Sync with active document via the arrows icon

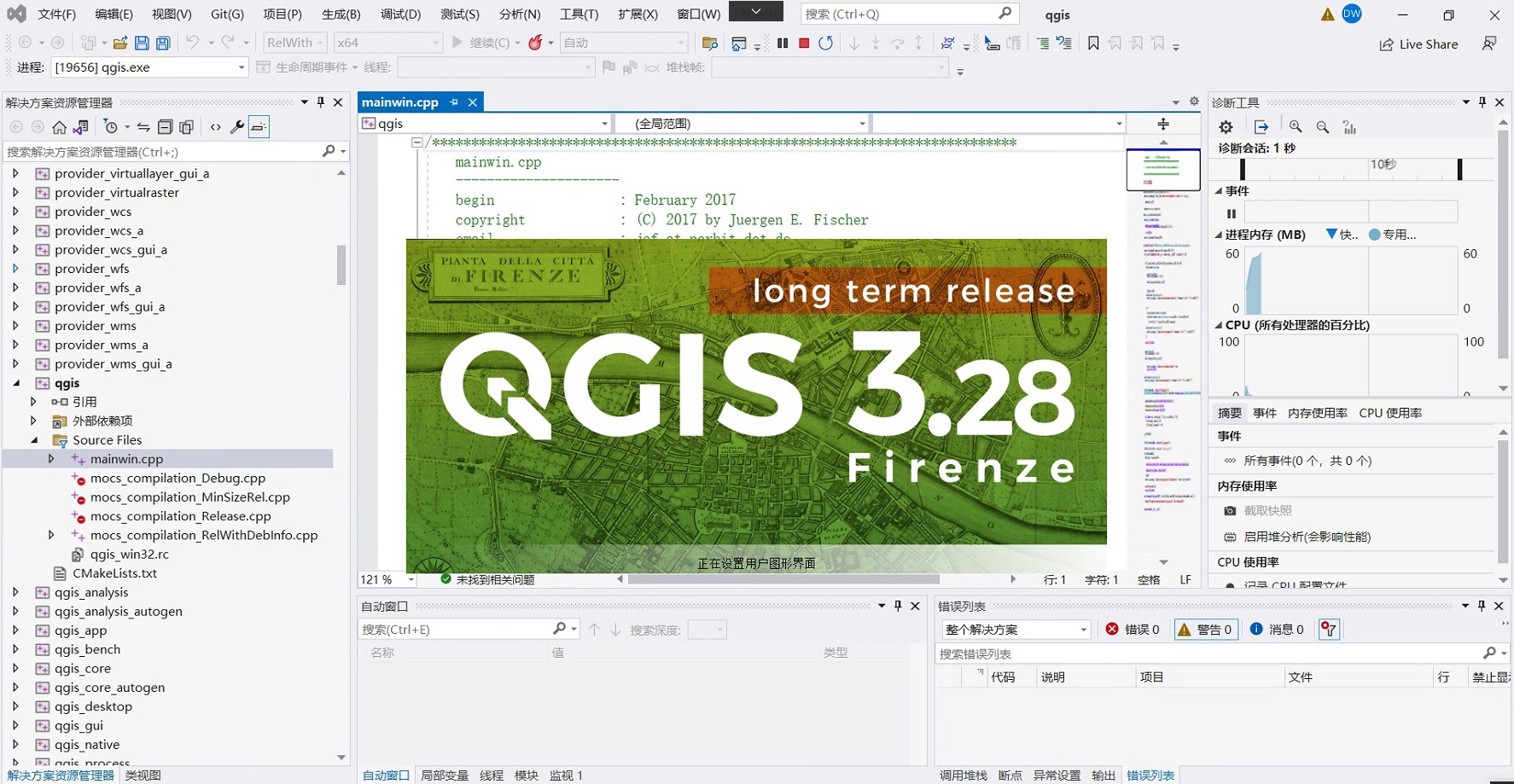[143, 127]
